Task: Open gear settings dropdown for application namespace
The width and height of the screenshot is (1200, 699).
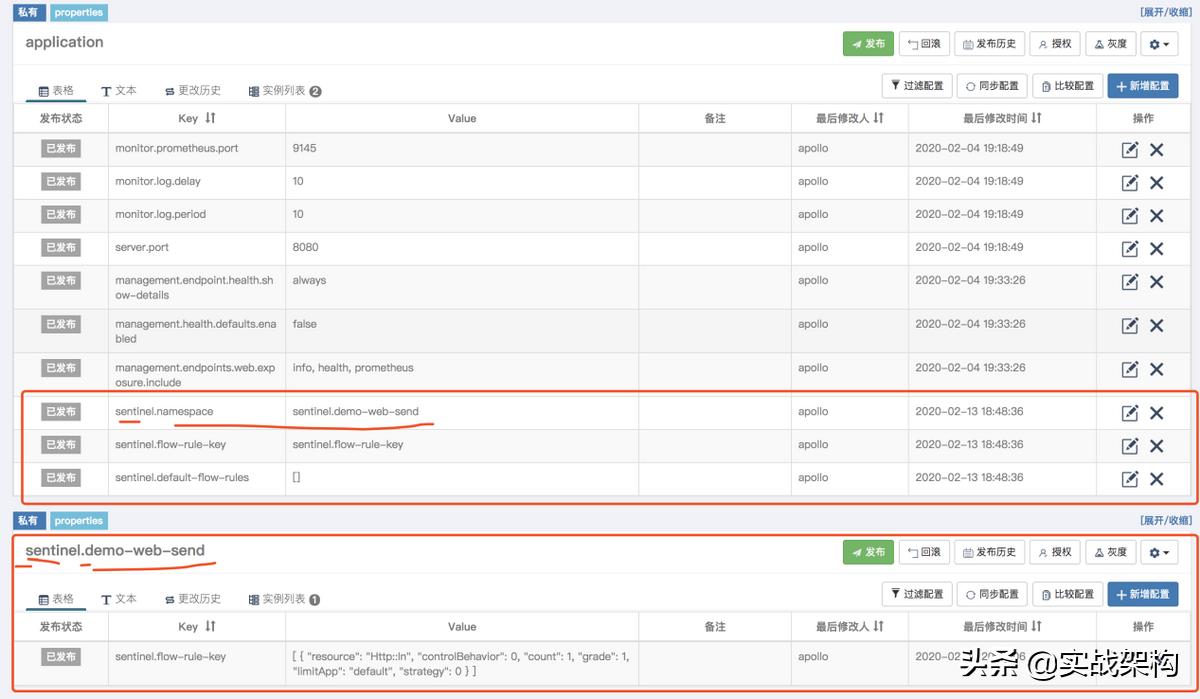Action: pyautogui.click(x=1159, y=44)
